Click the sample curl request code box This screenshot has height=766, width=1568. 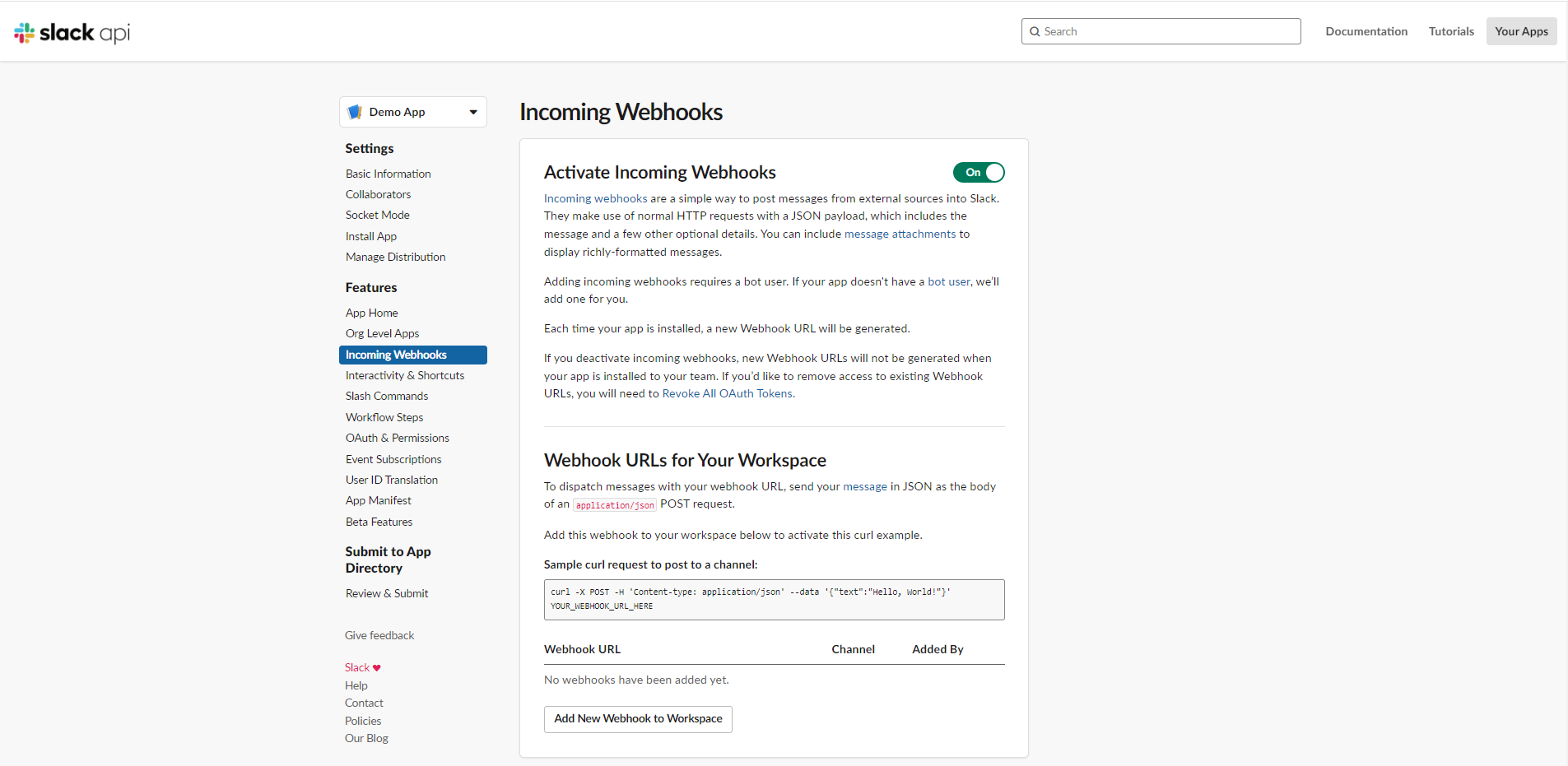tap(774, 600)
